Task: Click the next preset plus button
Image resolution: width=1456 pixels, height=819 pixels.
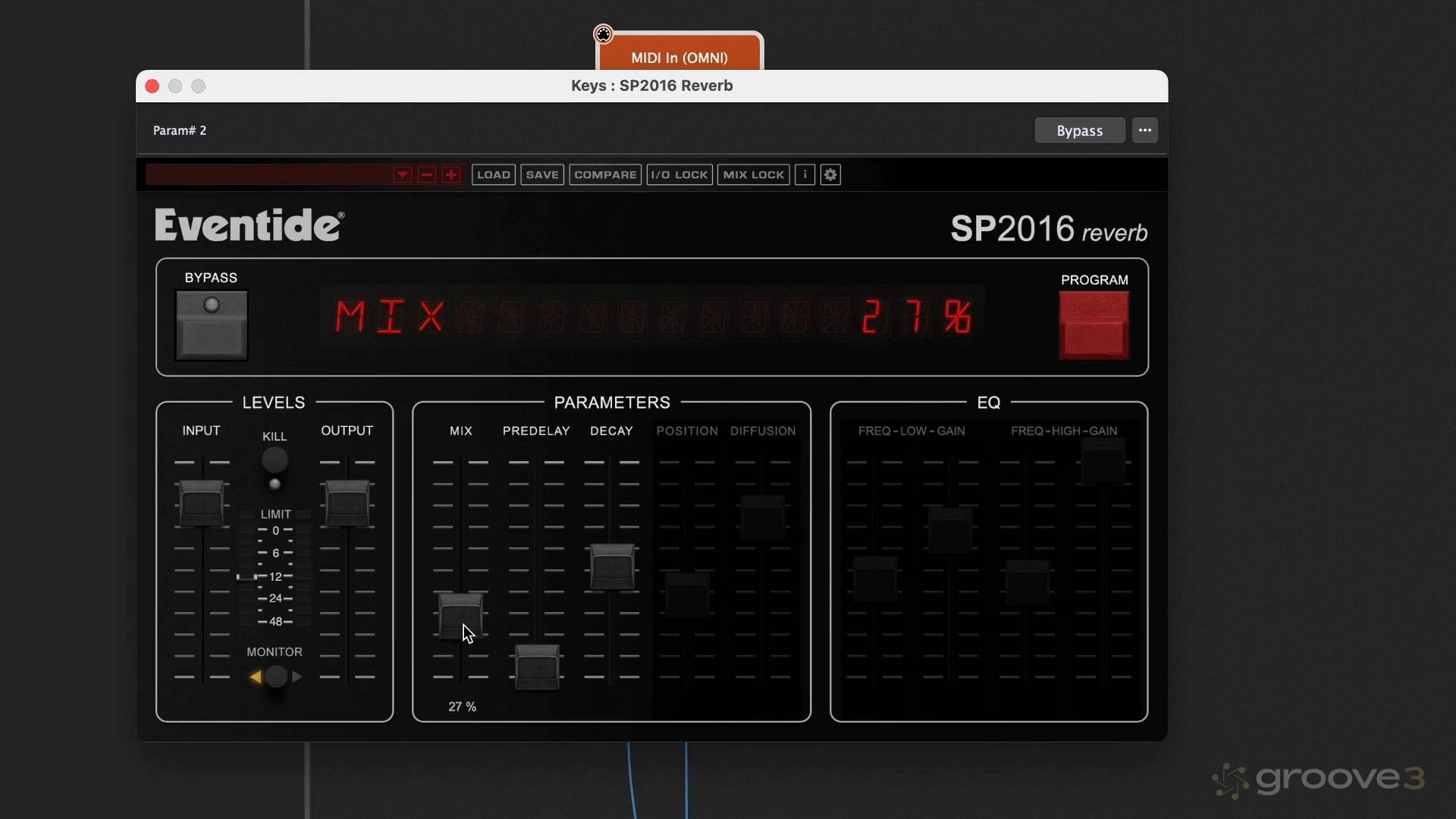Action: [x=451, y=175]
